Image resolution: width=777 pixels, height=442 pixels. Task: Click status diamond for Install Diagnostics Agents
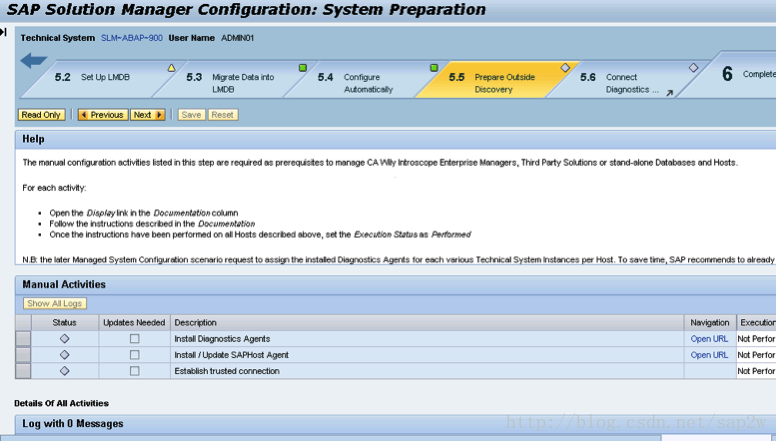pos(64,338)
